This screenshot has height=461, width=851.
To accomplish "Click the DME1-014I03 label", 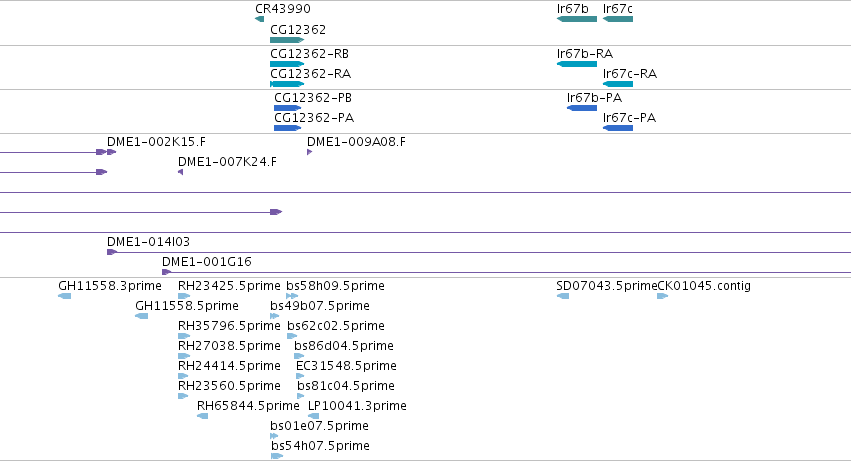I will tap(148, 242).
